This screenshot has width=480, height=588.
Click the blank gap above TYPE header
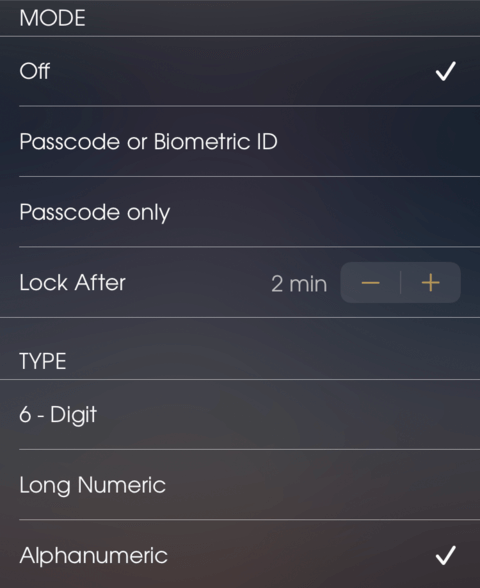[x=240, y=333]
